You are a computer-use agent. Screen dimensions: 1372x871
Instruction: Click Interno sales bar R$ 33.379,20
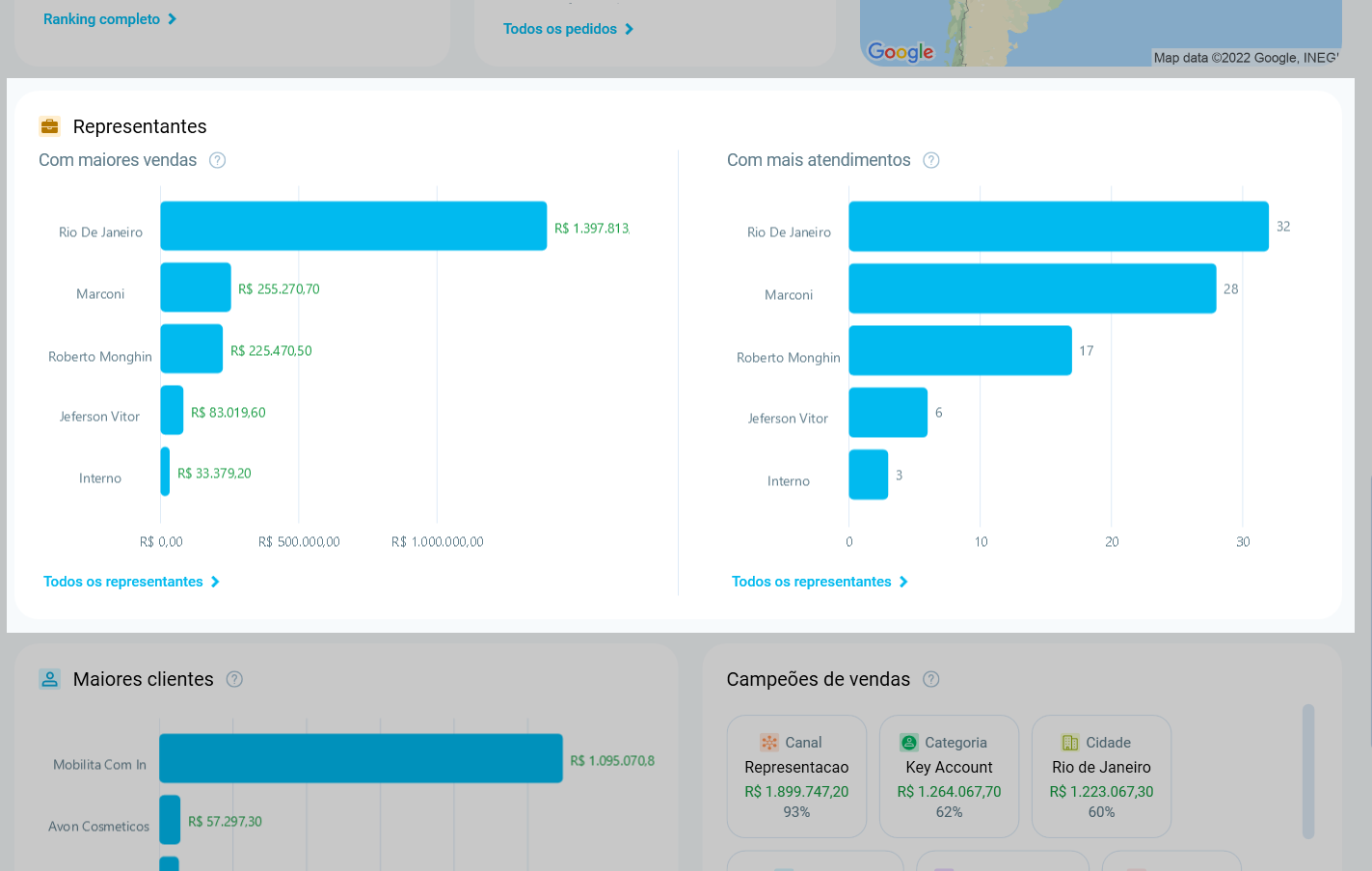165,472
